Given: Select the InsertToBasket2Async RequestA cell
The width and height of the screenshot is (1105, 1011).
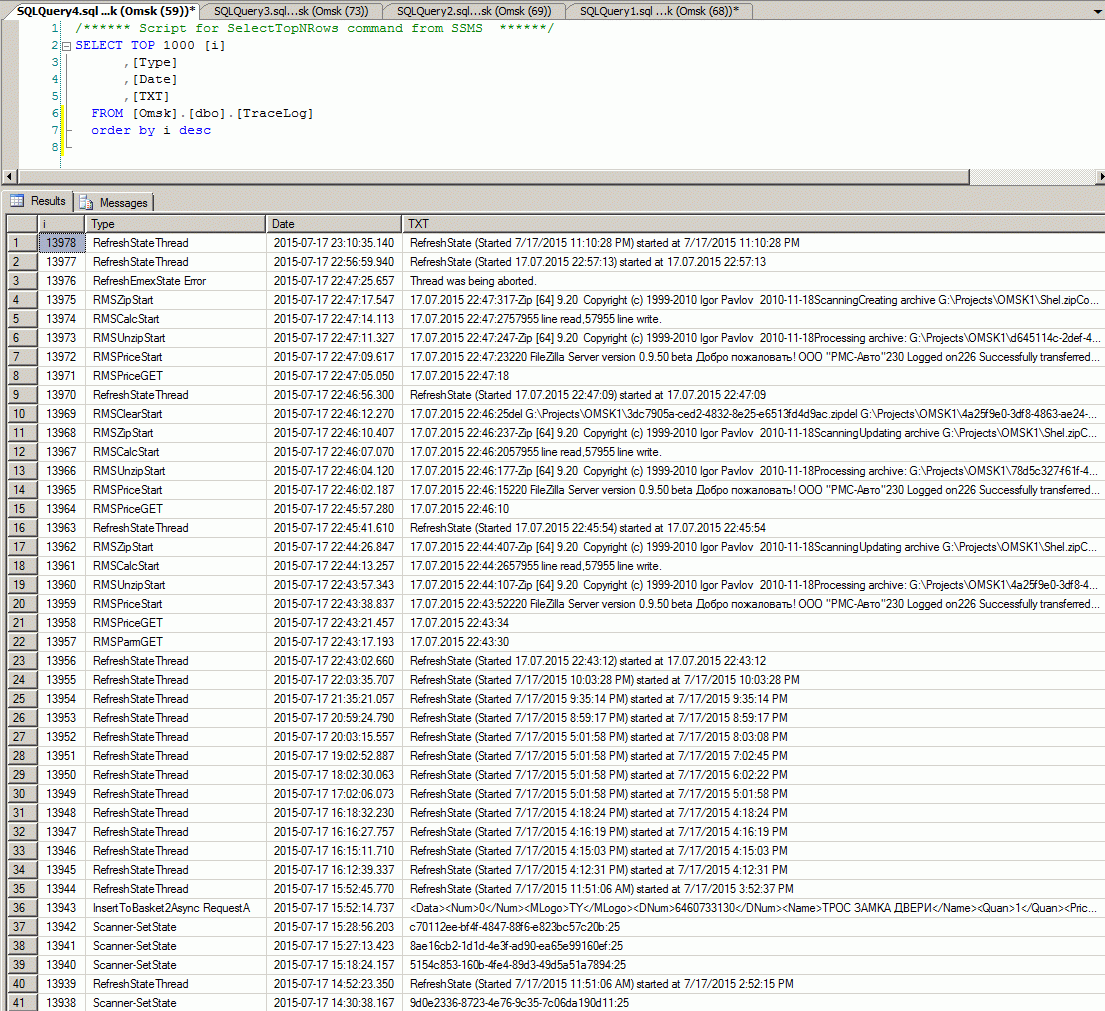Looking at the screenshot, I should click(x=175, y=909).
